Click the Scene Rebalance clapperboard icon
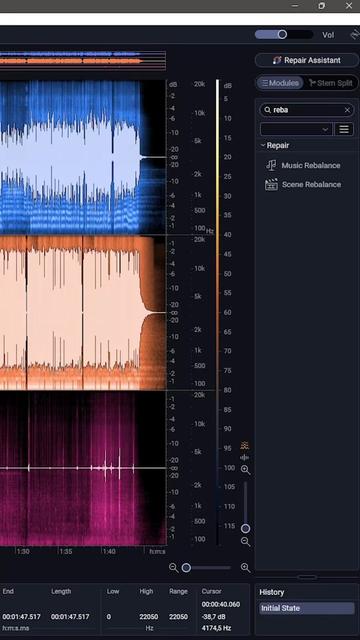This screenshot has height=640, width=360. coord(271,185)
